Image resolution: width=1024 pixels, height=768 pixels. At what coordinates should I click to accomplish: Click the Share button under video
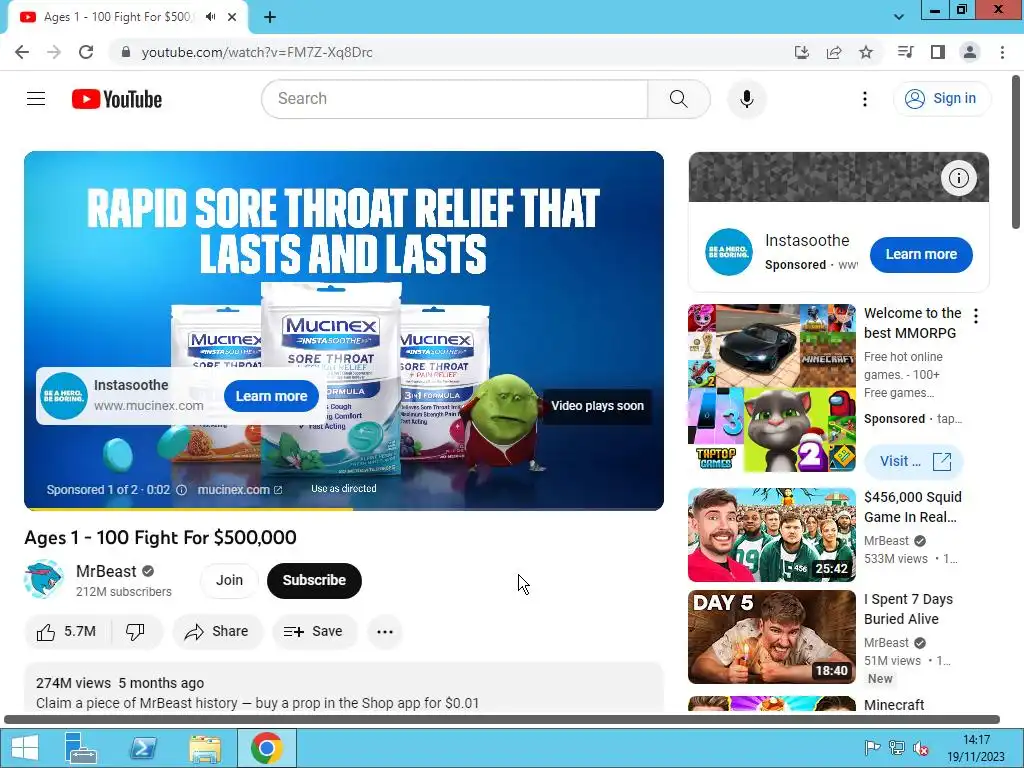pyautogui.click(x=217, y=632)
